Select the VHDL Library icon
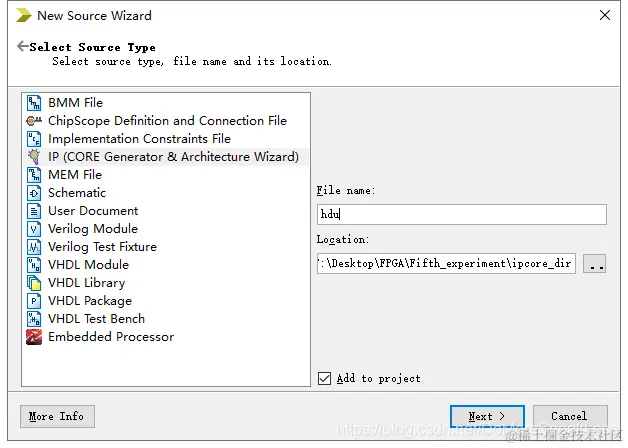Viewport: 628px width, 448px height. pos(34,283)
